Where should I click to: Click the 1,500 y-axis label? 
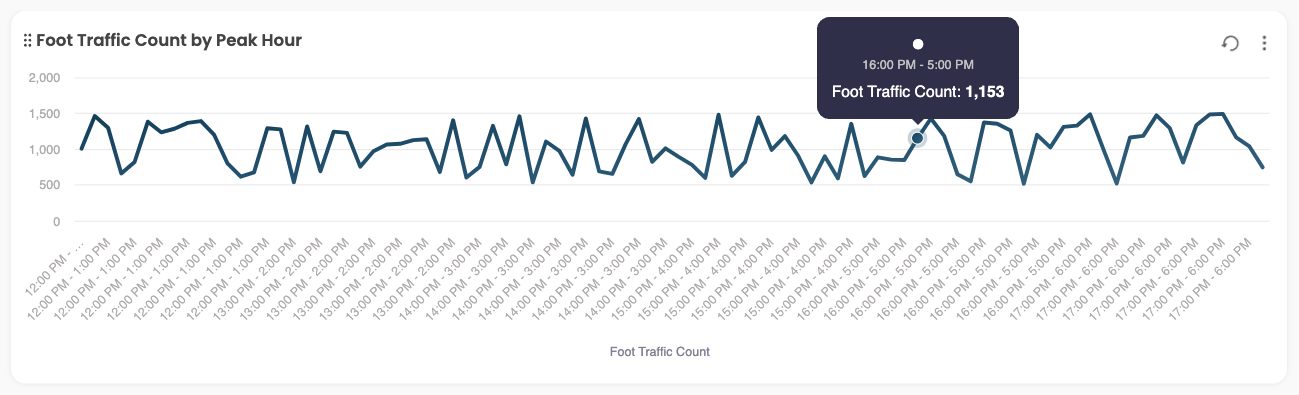tap(44, 114)
